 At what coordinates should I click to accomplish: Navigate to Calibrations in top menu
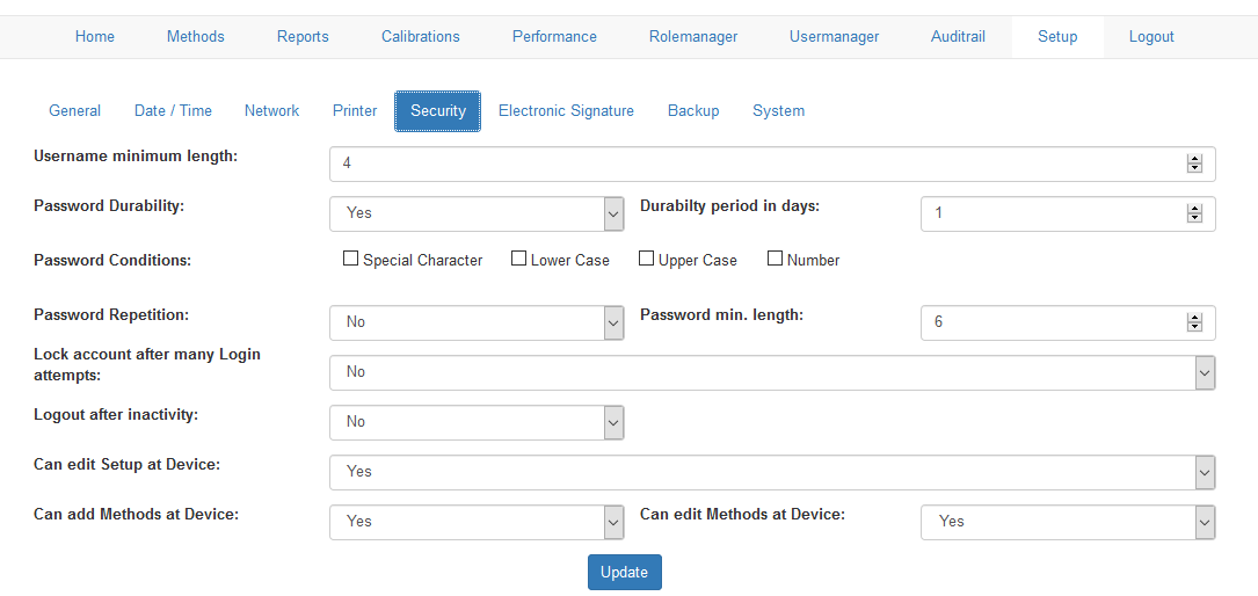coord(420,37)
